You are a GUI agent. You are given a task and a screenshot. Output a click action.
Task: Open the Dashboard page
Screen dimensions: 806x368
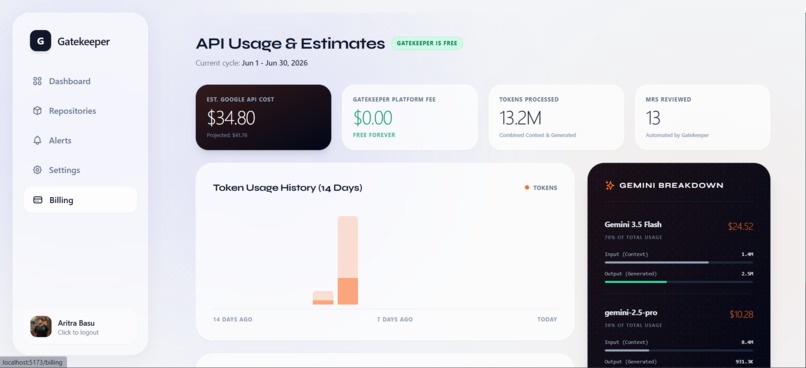pos(80,81)
